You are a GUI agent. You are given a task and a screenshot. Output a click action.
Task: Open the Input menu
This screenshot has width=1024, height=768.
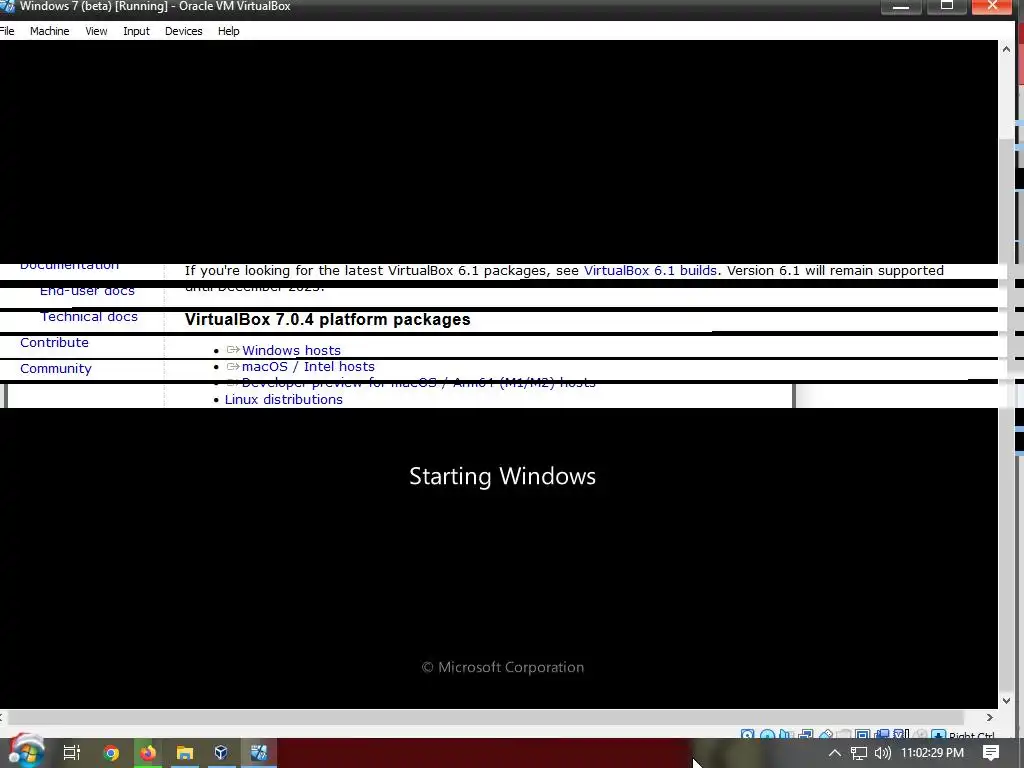coord(136,31)
